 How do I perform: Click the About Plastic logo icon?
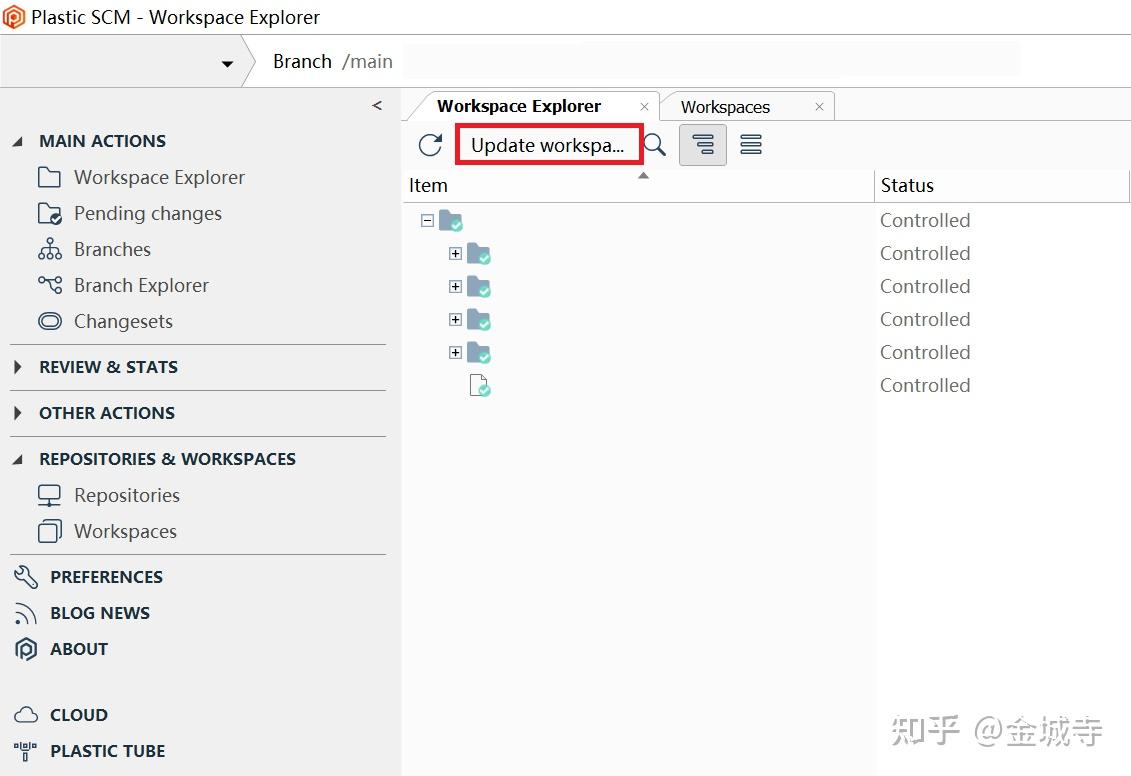coord(25,649)
